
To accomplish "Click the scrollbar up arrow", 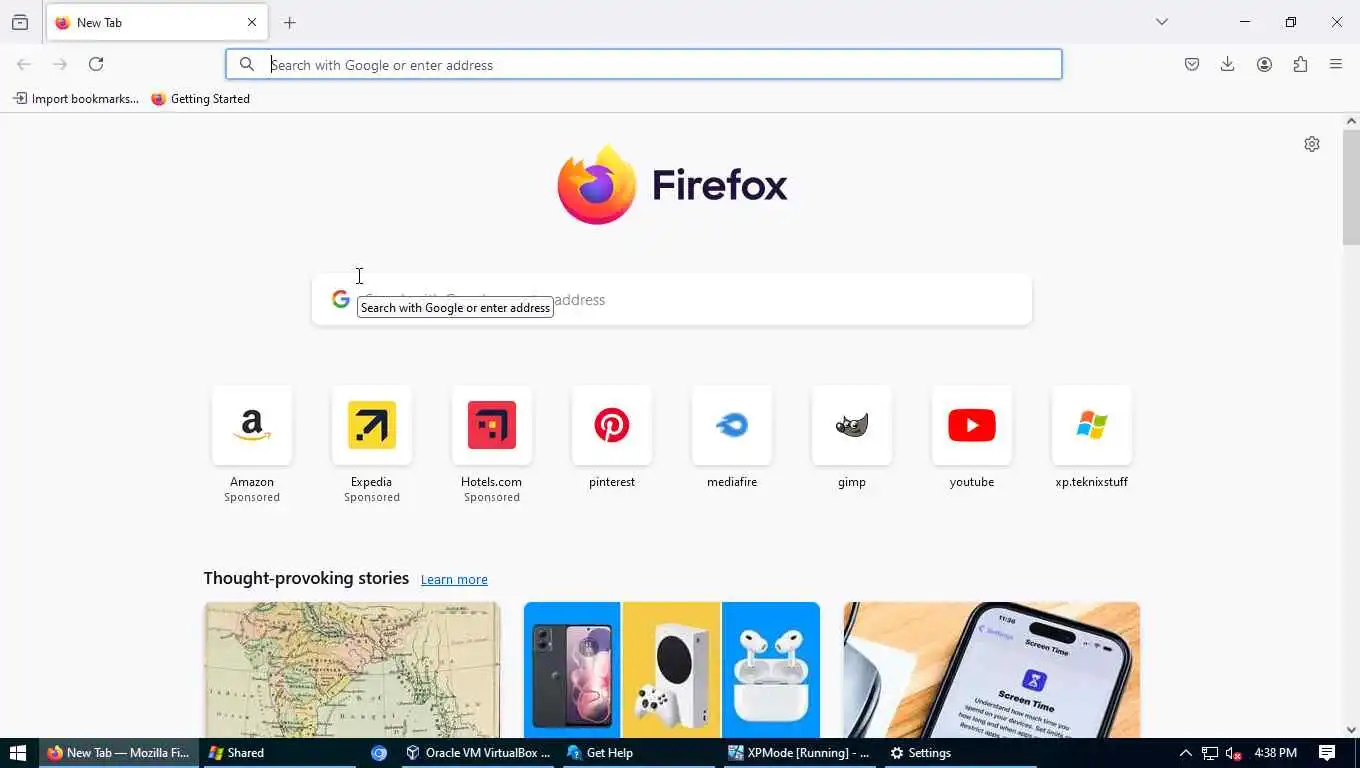I will pyautogui.click(x=1351, y=121).
